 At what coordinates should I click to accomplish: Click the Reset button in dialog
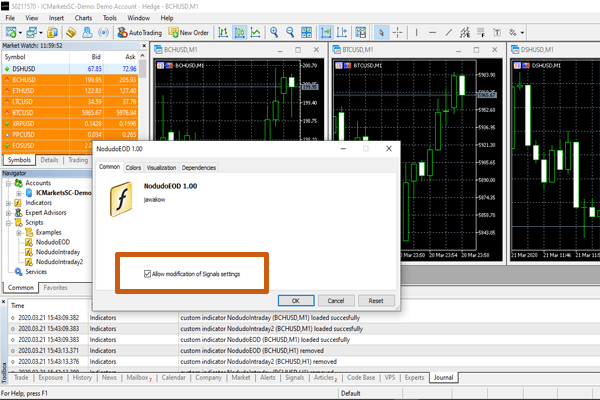[x=376, y=300]
